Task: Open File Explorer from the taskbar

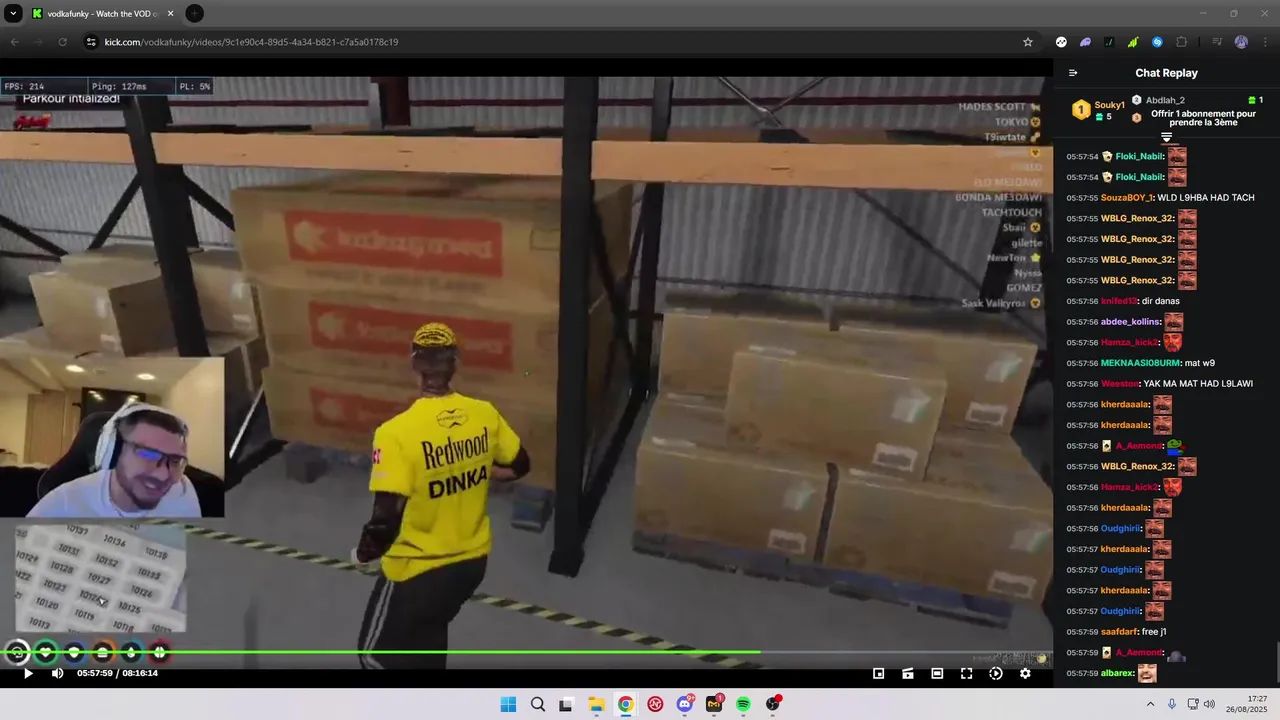Action: click(x=596, y=704)
